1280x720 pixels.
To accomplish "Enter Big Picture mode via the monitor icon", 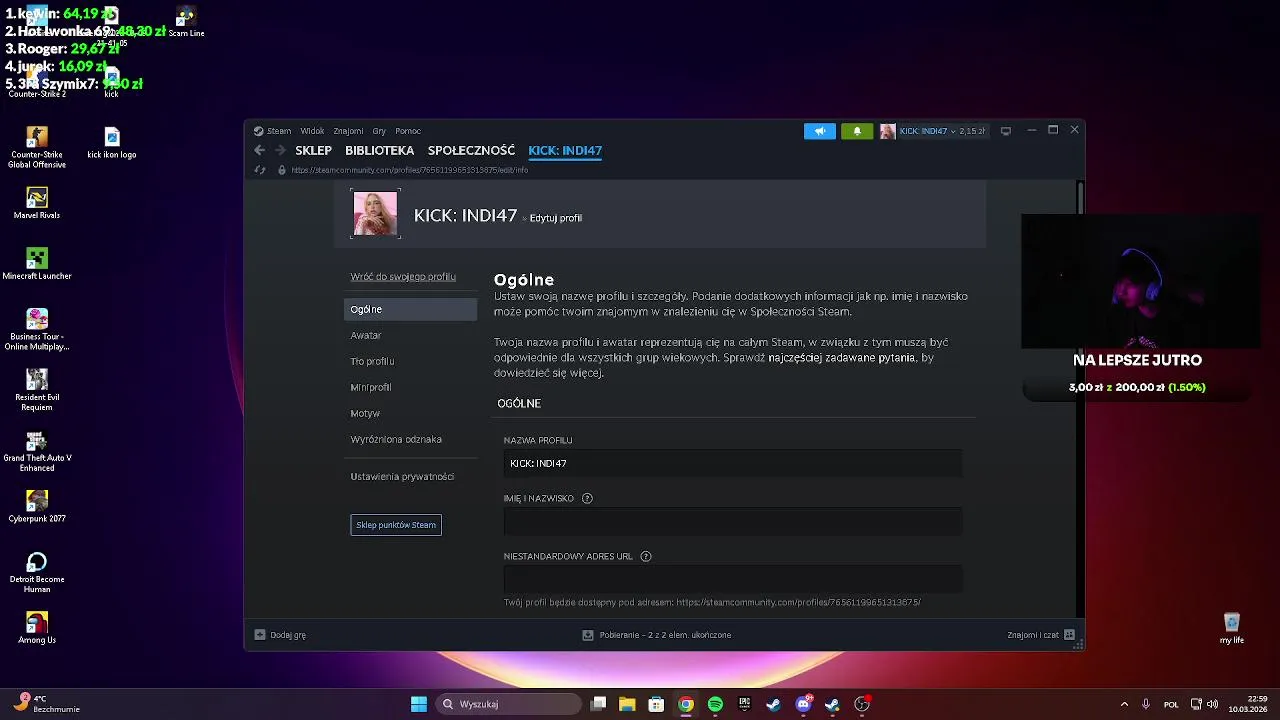I will [x=1006, y=131].
